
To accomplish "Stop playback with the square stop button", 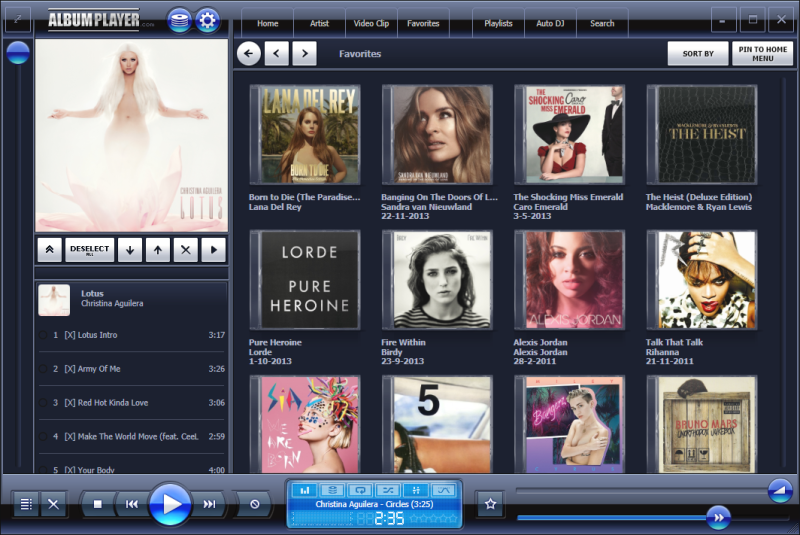I will point(97,504).
